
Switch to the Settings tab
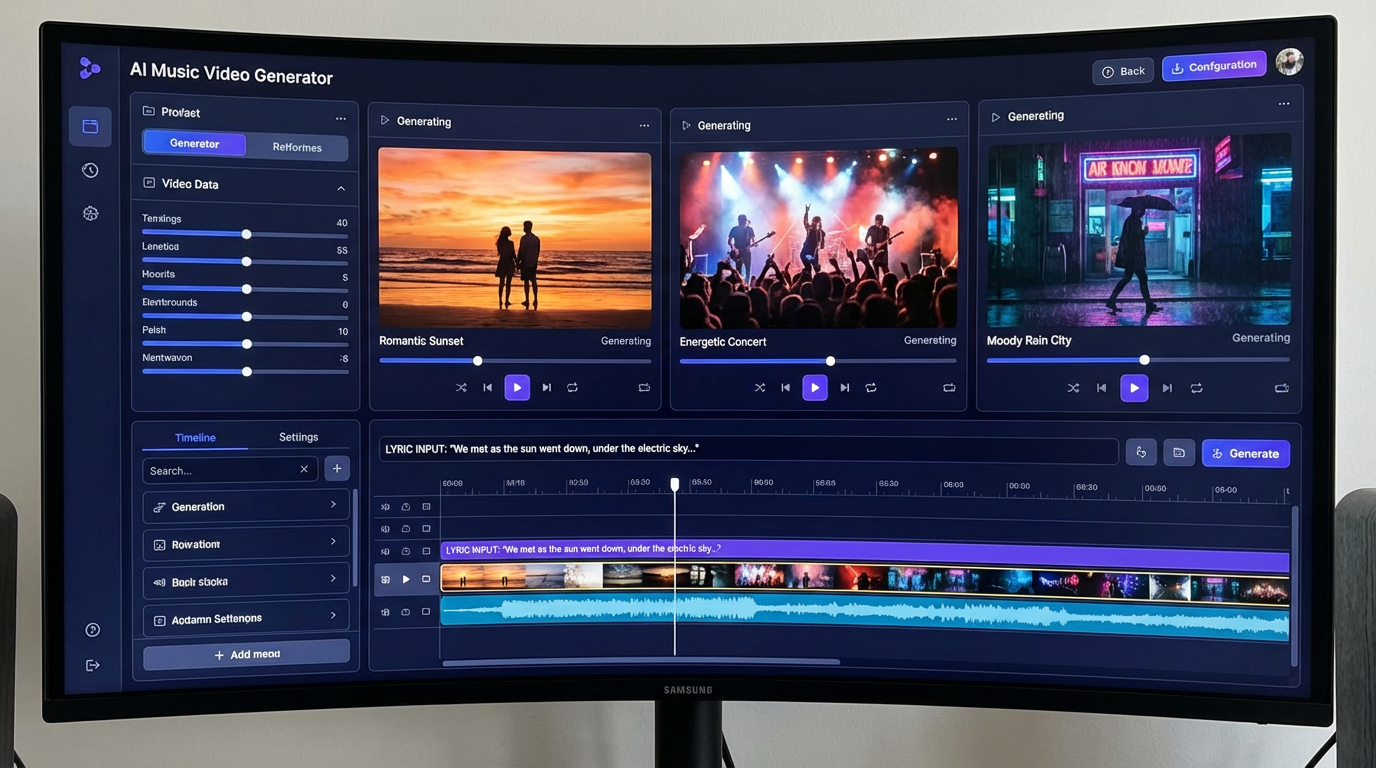click(297, 437)
